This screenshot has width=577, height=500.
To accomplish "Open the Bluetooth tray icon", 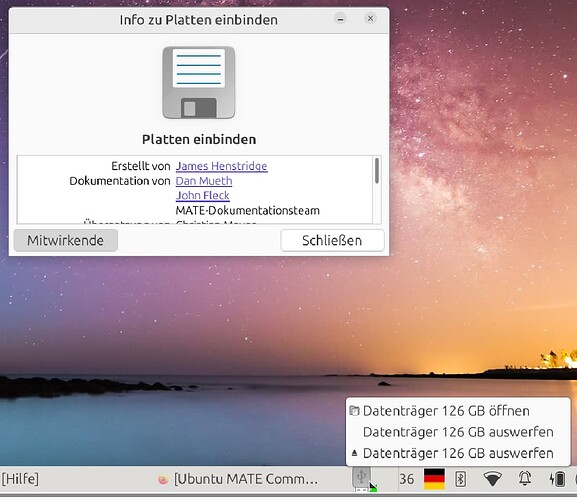I will coord(461,479).
